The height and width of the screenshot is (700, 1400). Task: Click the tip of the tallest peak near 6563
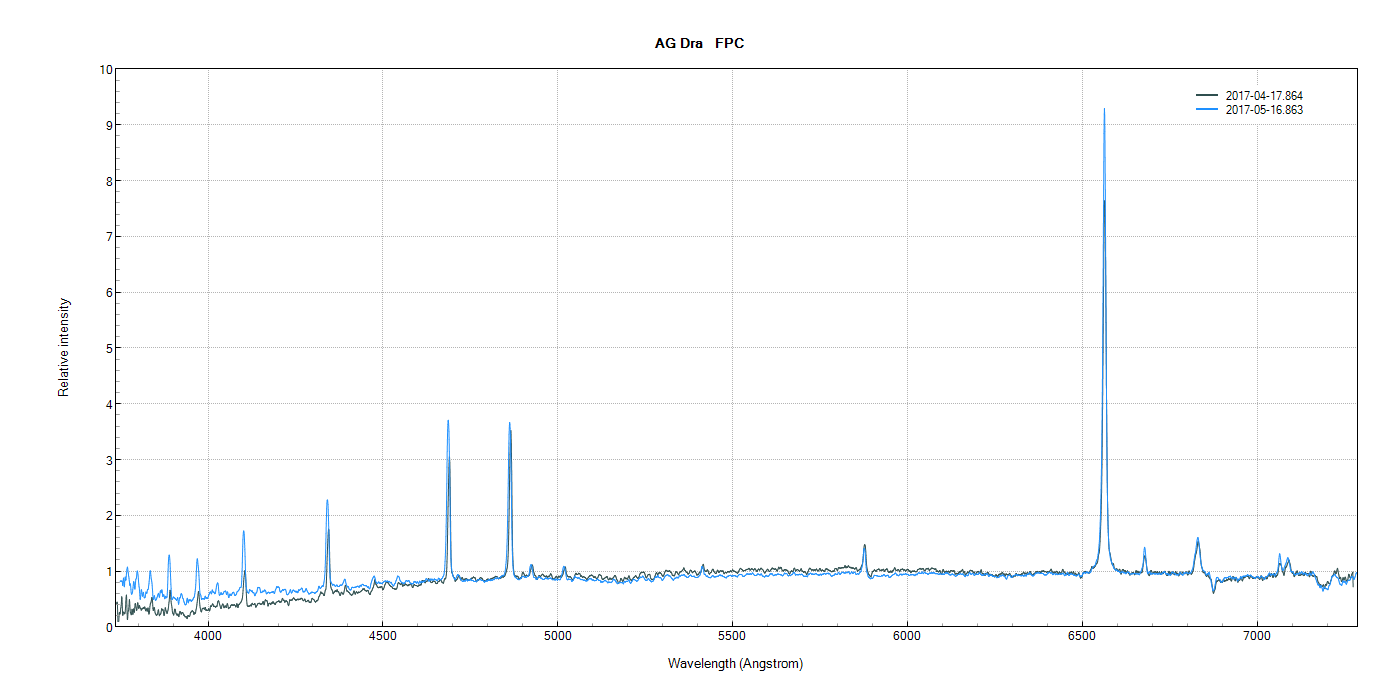click(1104, 110)
